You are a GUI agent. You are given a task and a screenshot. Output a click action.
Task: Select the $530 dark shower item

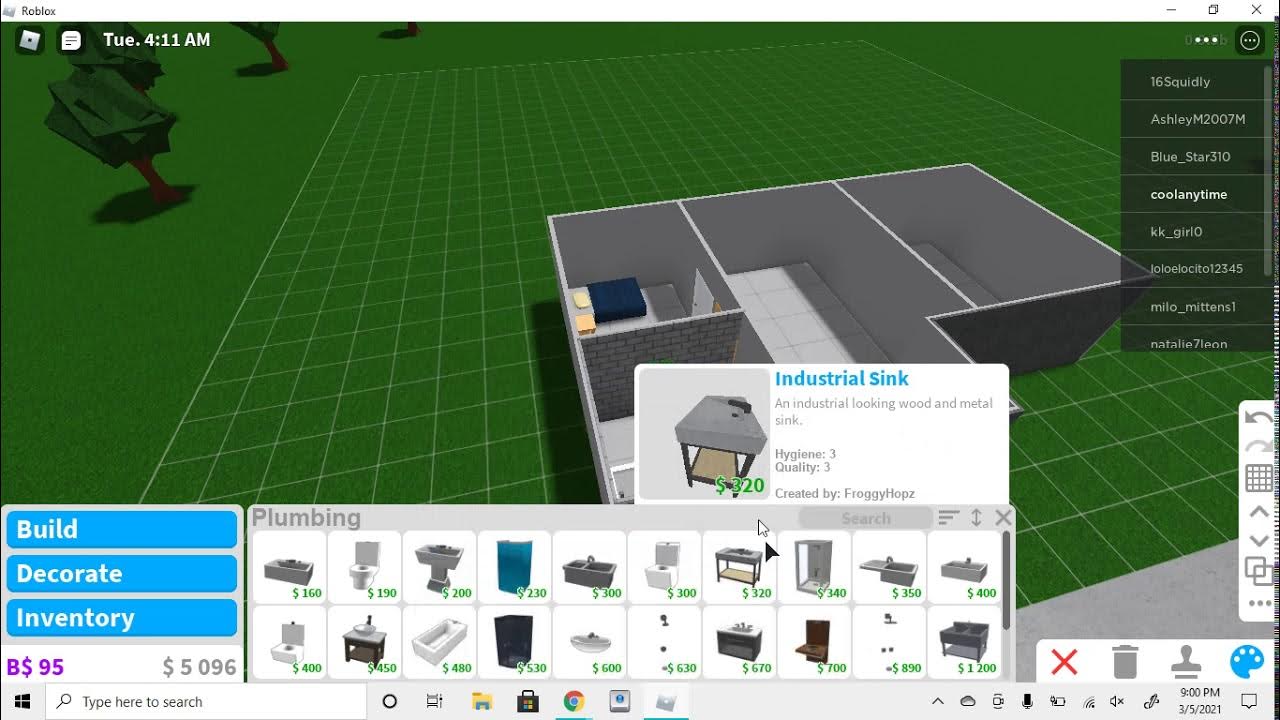pos(514,642)
